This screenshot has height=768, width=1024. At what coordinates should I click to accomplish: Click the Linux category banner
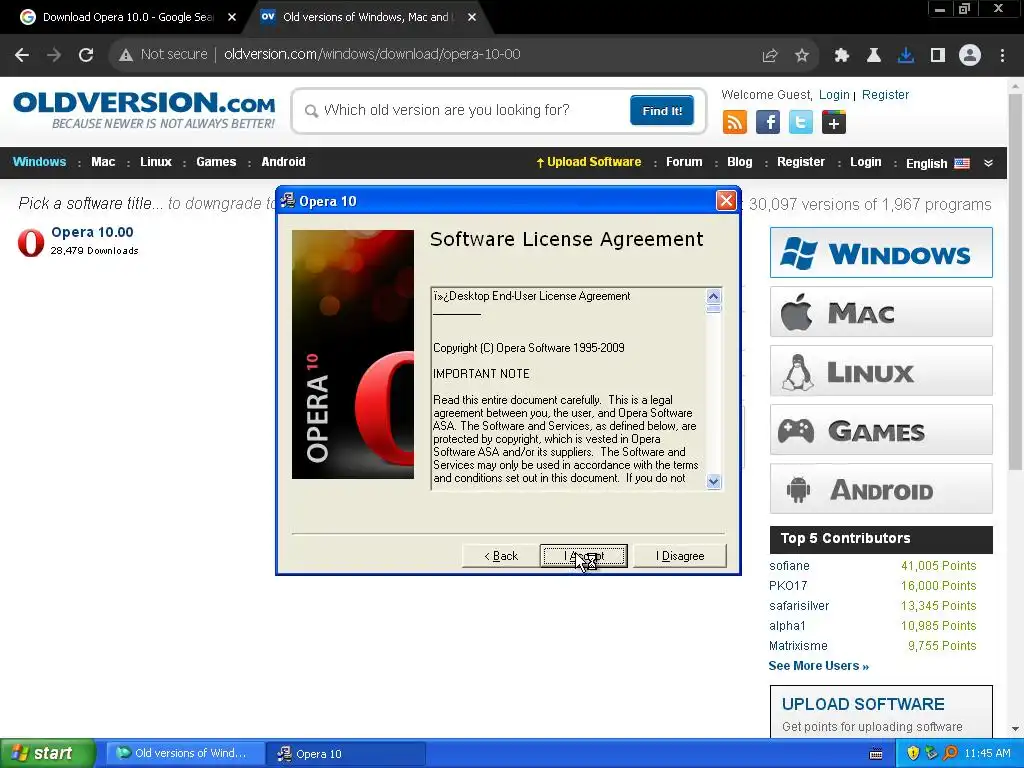click(881, 371)
